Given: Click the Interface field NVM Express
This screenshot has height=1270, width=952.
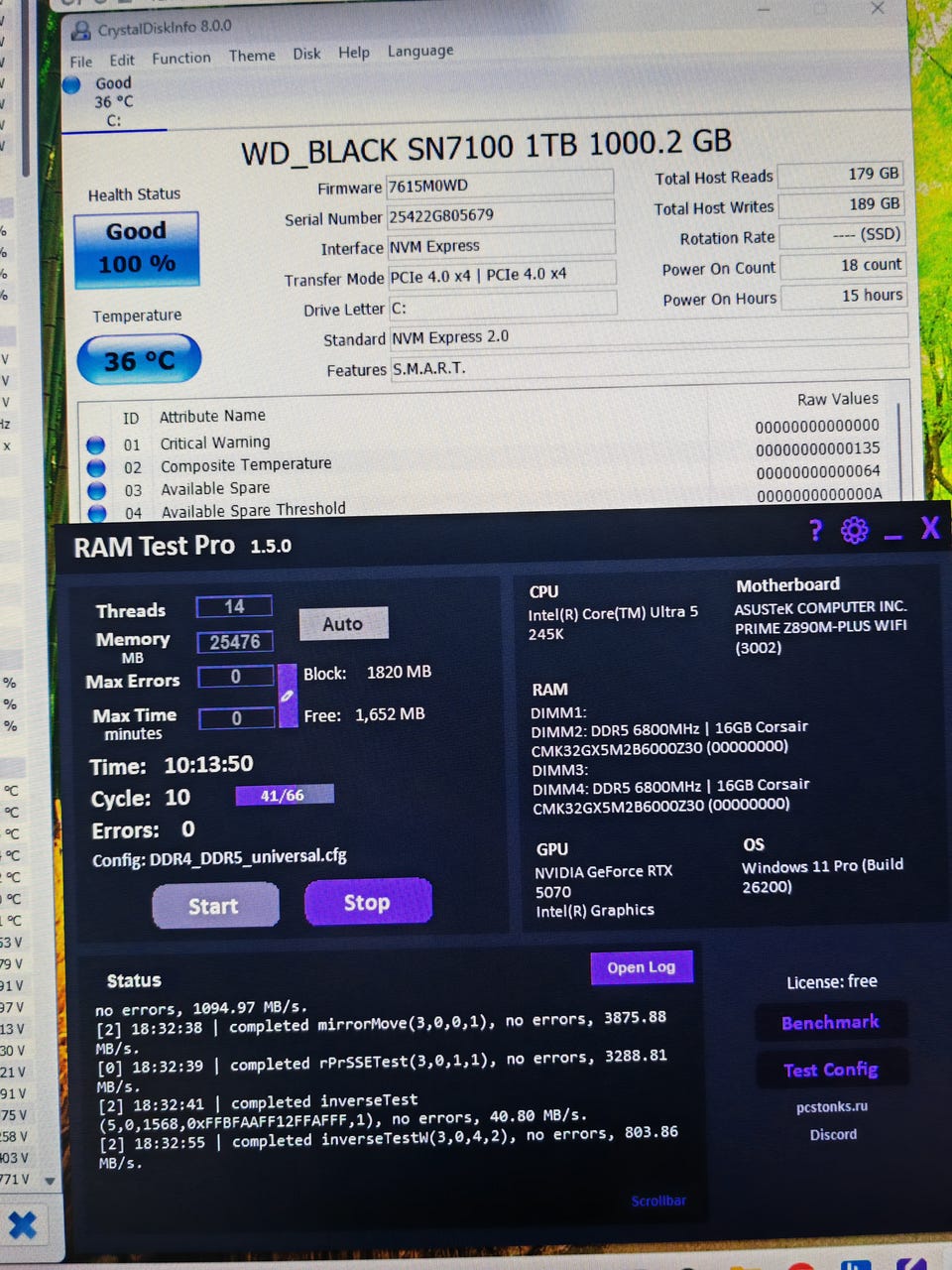Looking at the screenshot, I should coord(502,244).
